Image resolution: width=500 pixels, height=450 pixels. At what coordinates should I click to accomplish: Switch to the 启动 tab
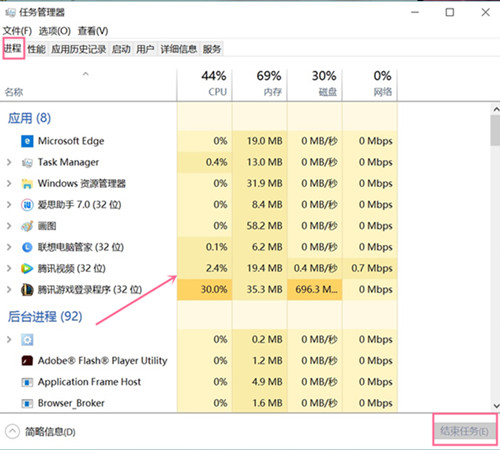pos(121,49)
